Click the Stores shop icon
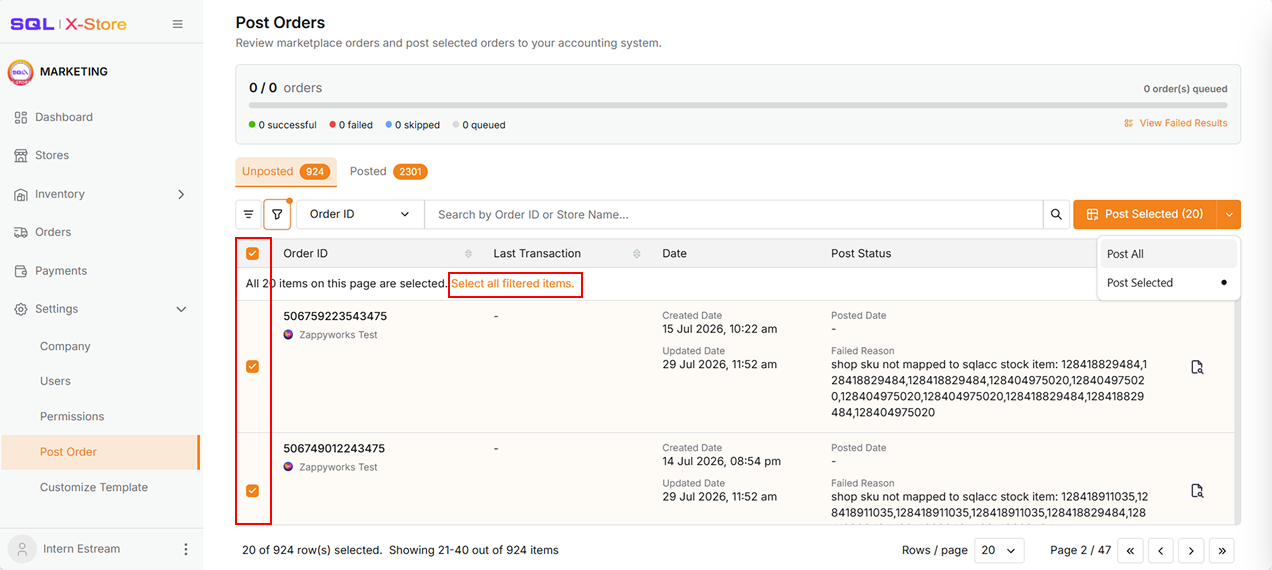Image resolution: width=1272 pixels, height=570 pixels. [x=21, y=155]
